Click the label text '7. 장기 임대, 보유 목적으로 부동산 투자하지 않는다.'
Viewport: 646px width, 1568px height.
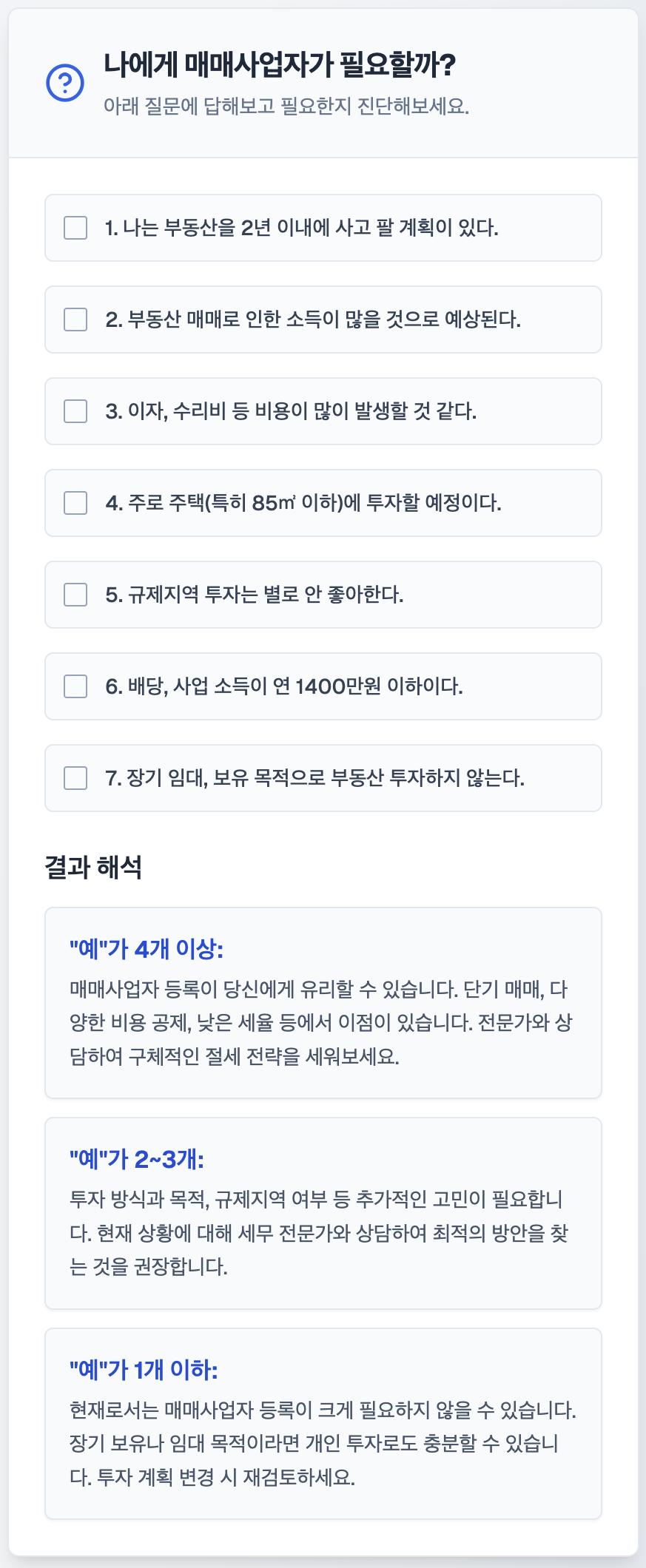(x=314, y=778)
